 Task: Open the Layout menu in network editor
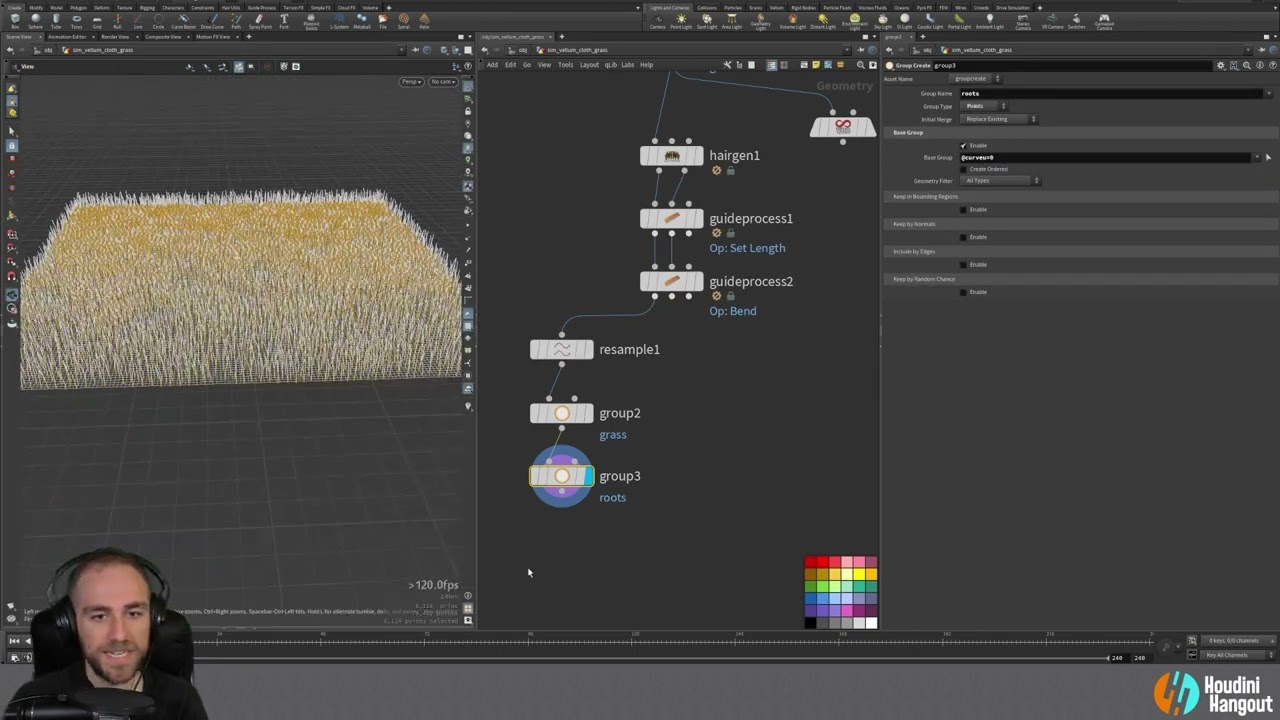pyautogui.click(x=589, y=65)
